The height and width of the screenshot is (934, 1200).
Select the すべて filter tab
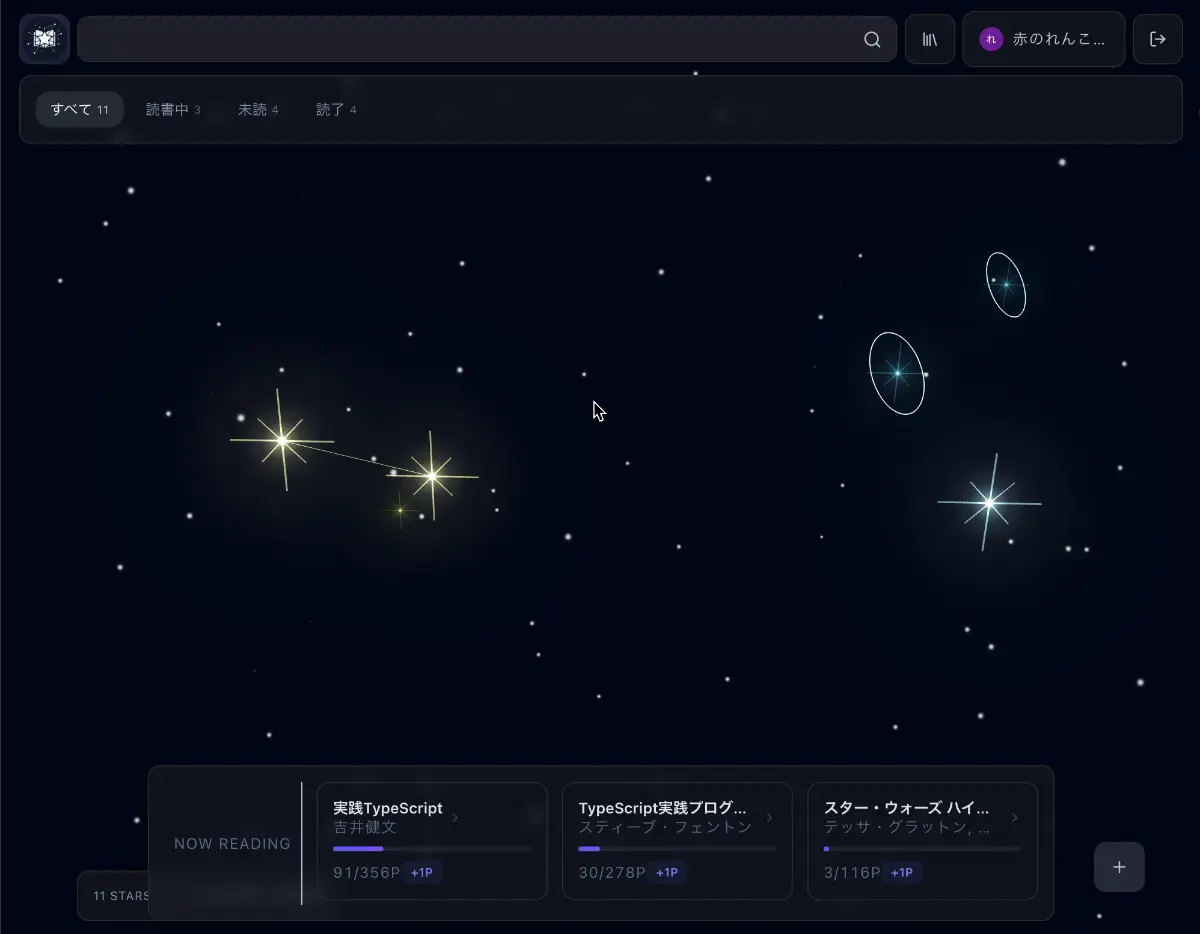click(79, 110)
